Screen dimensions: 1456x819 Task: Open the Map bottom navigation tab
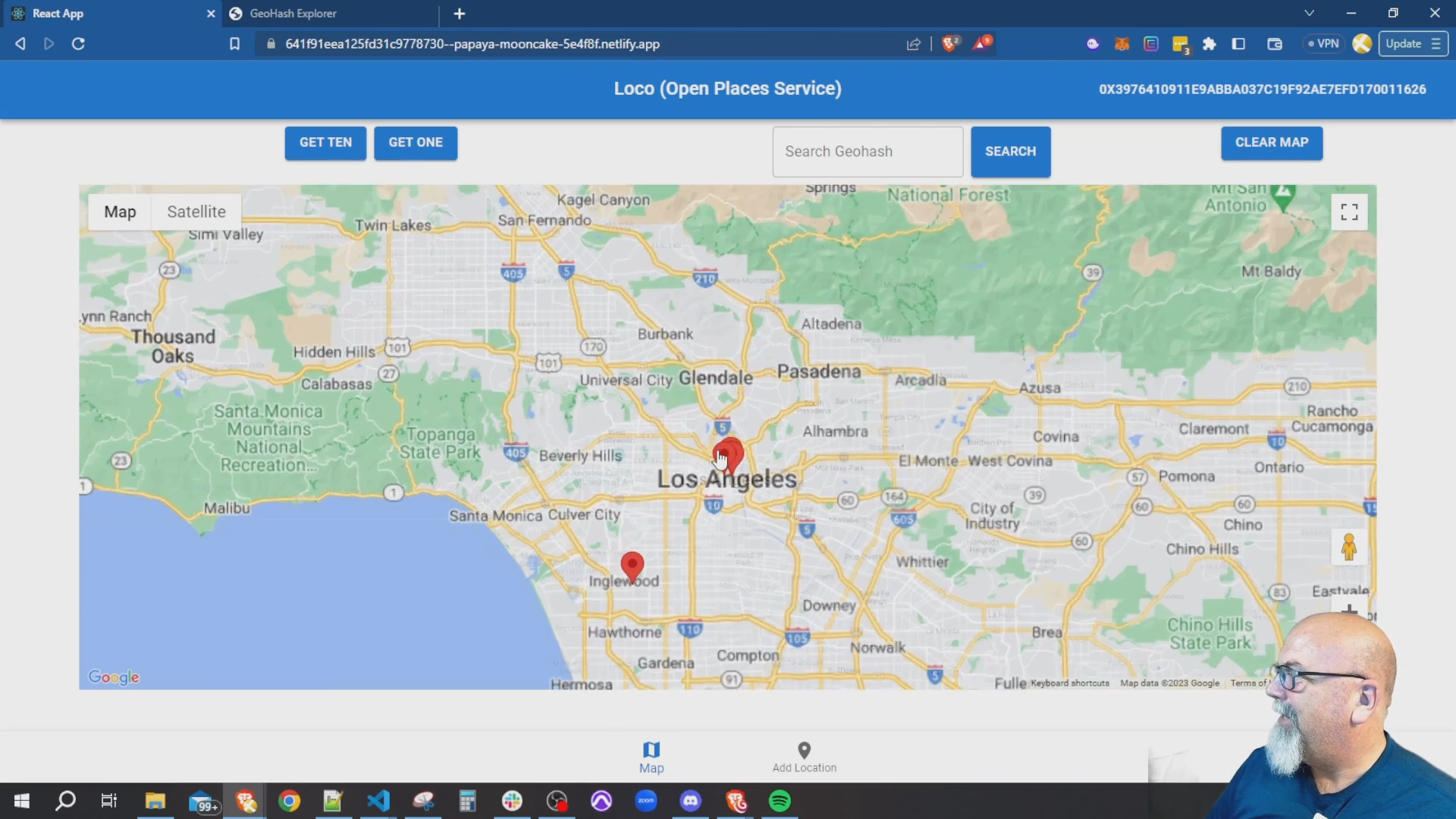pyautogui.click(x=651, y=758)
